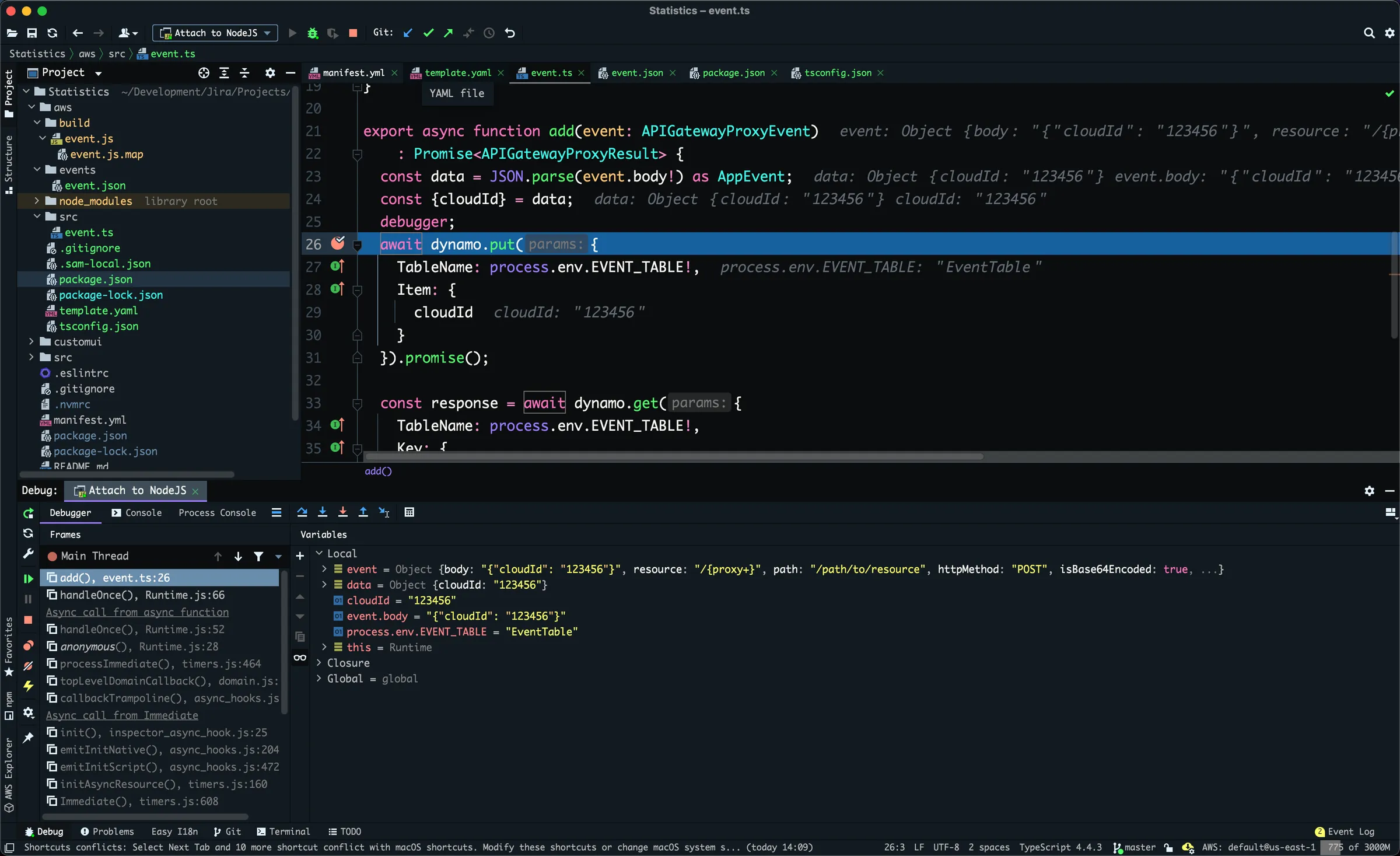The image size is (1400, 856).
Task: Toggle watches view glasses icon
Action: 300,658
